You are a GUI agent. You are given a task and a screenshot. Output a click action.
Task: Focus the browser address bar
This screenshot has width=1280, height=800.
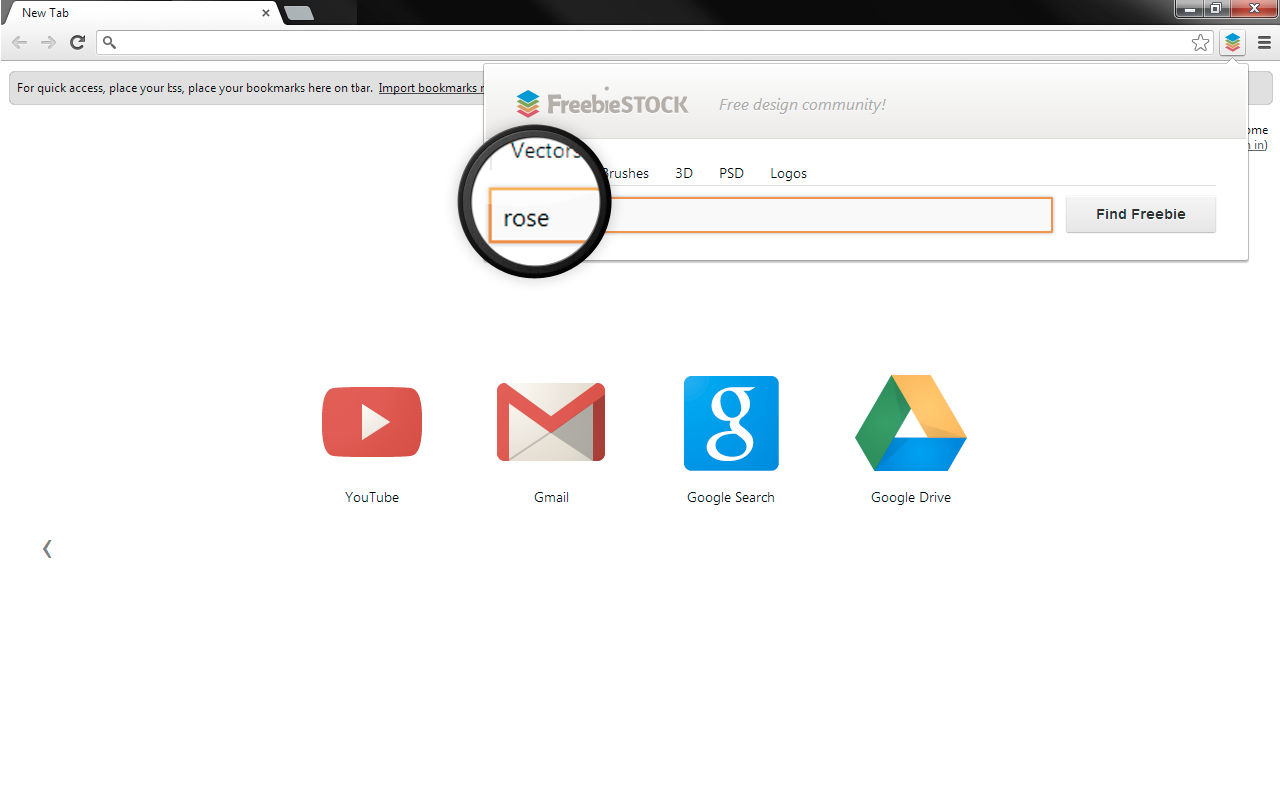click(656, 42)
